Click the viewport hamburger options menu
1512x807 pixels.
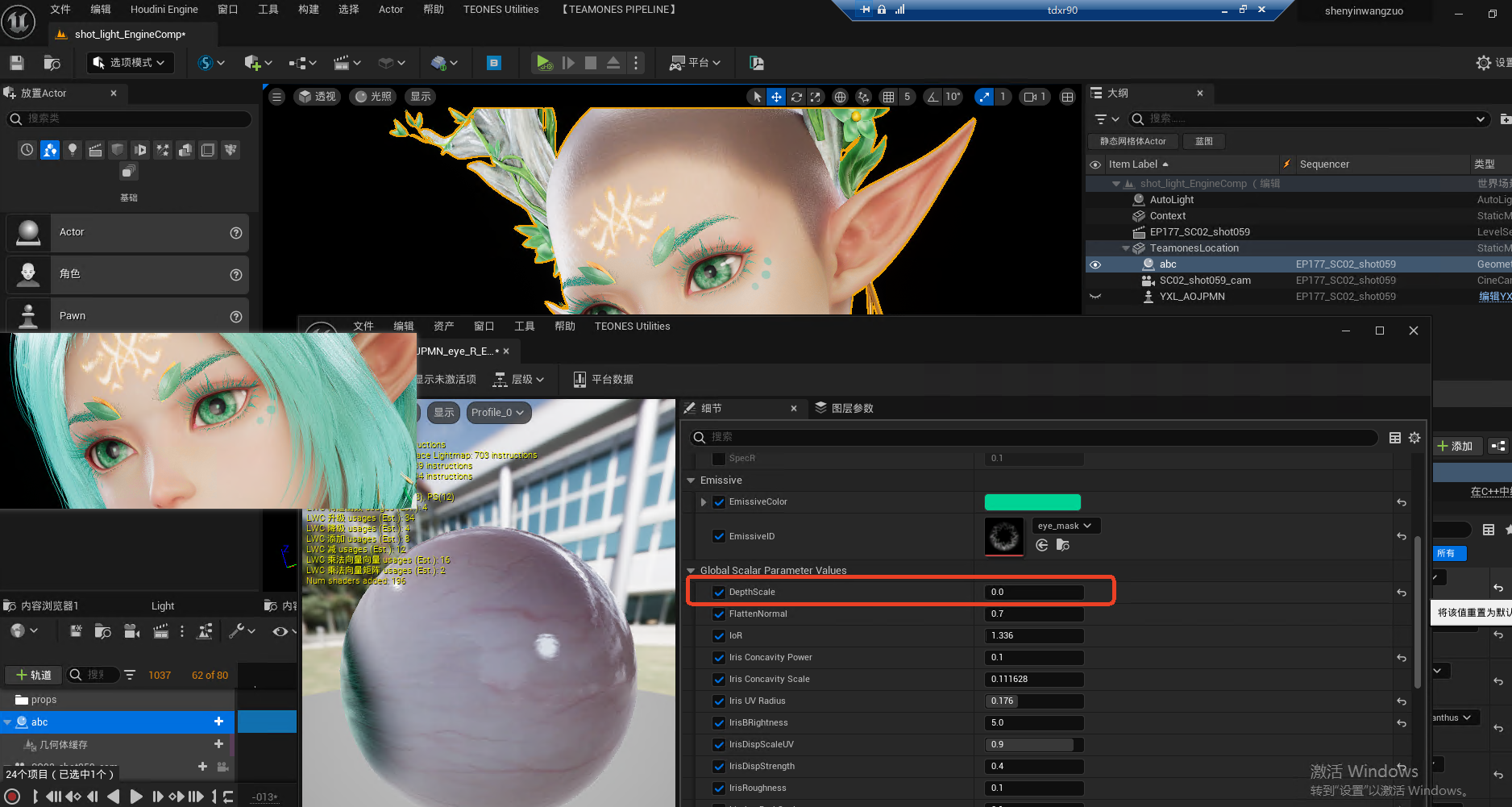tap(276, 97)
